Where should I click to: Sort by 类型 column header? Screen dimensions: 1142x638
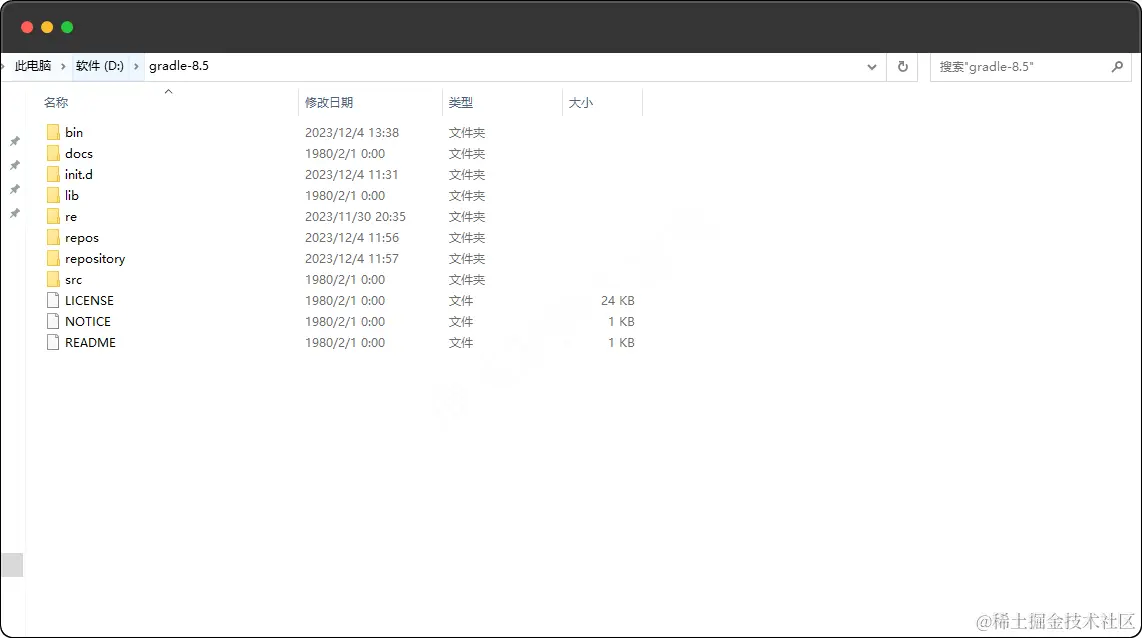click(461, 103)
